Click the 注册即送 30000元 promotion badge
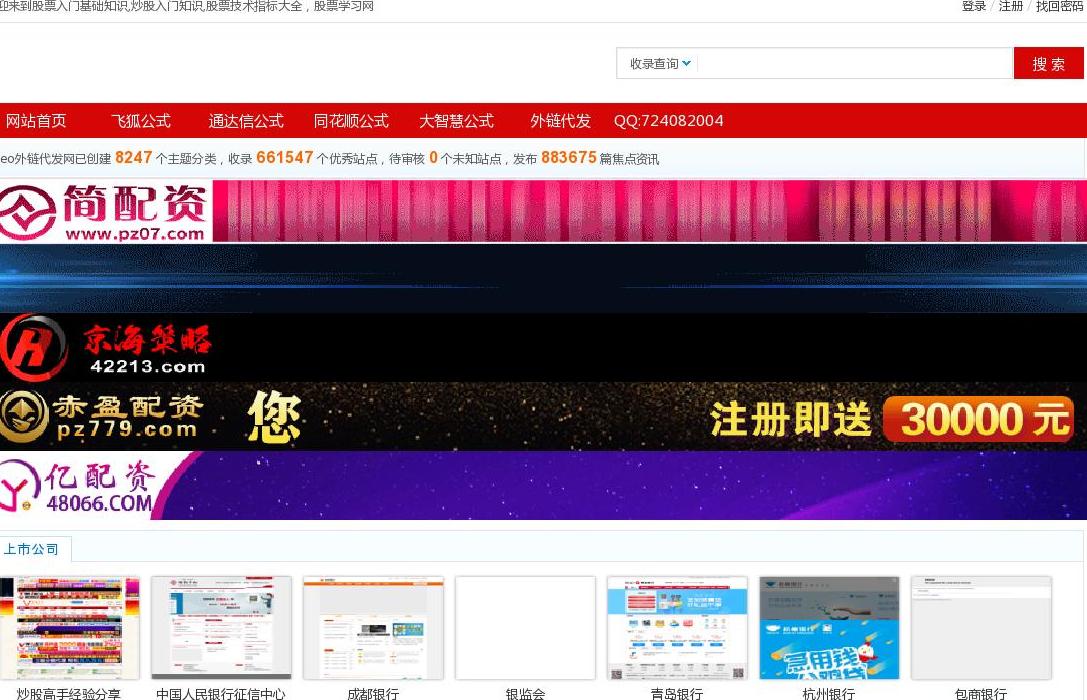 tap(892, 419)
